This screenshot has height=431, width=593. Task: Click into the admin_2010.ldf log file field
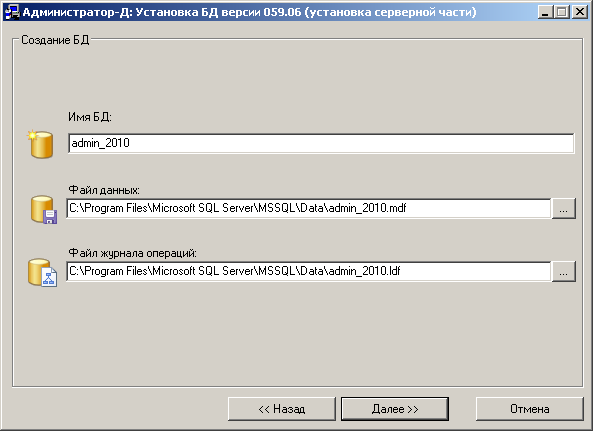(x=309, y=271)
